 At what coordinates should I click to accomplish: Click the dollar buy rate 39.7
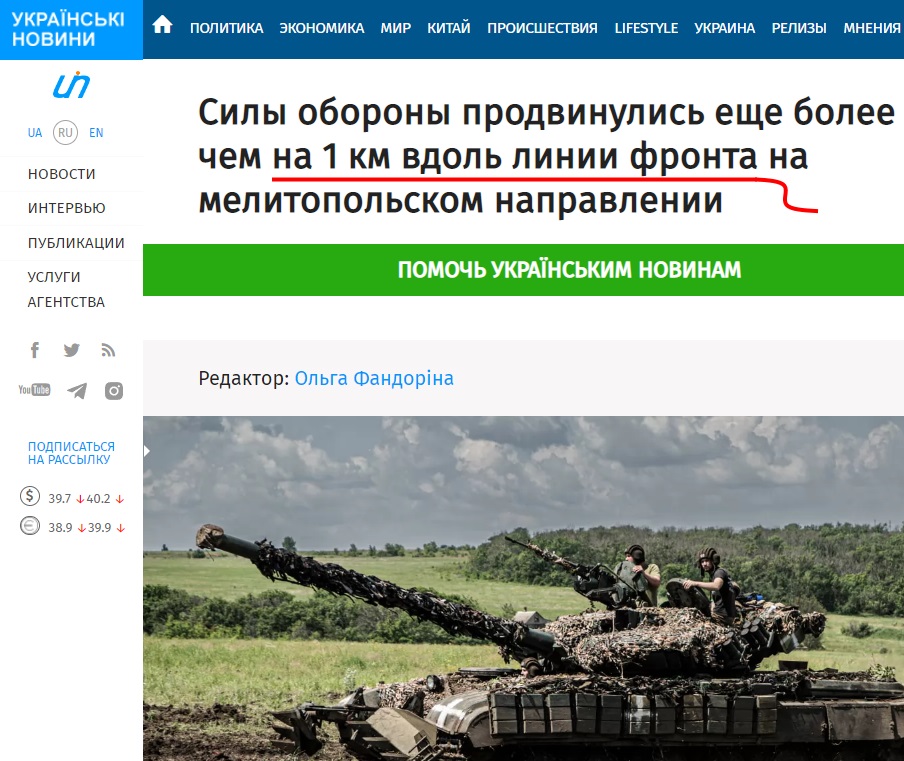[59, 498]
